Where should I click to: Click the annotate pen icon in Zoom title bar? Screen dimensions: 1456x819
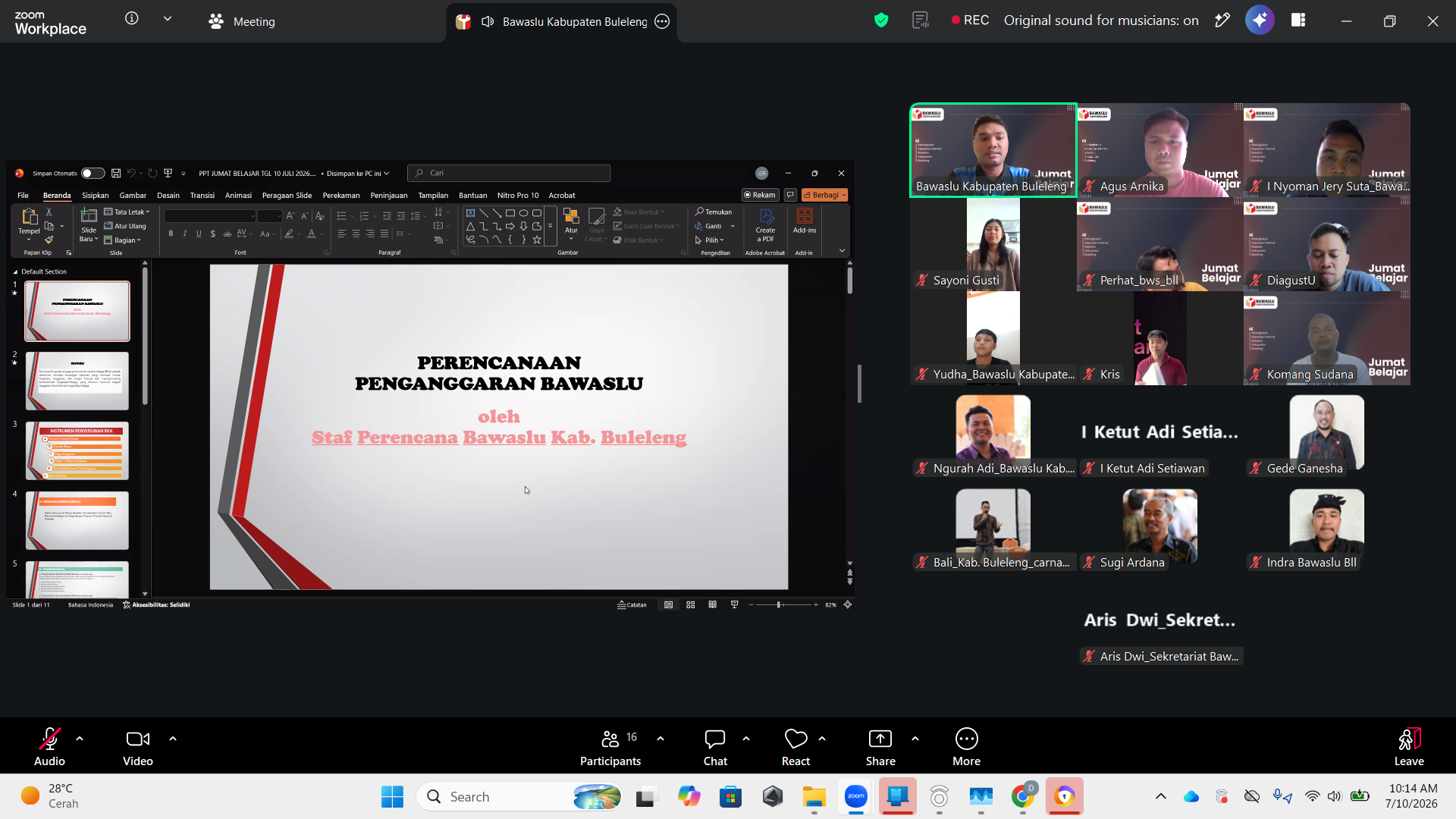pyautogui.click(x=1222, y=20)
